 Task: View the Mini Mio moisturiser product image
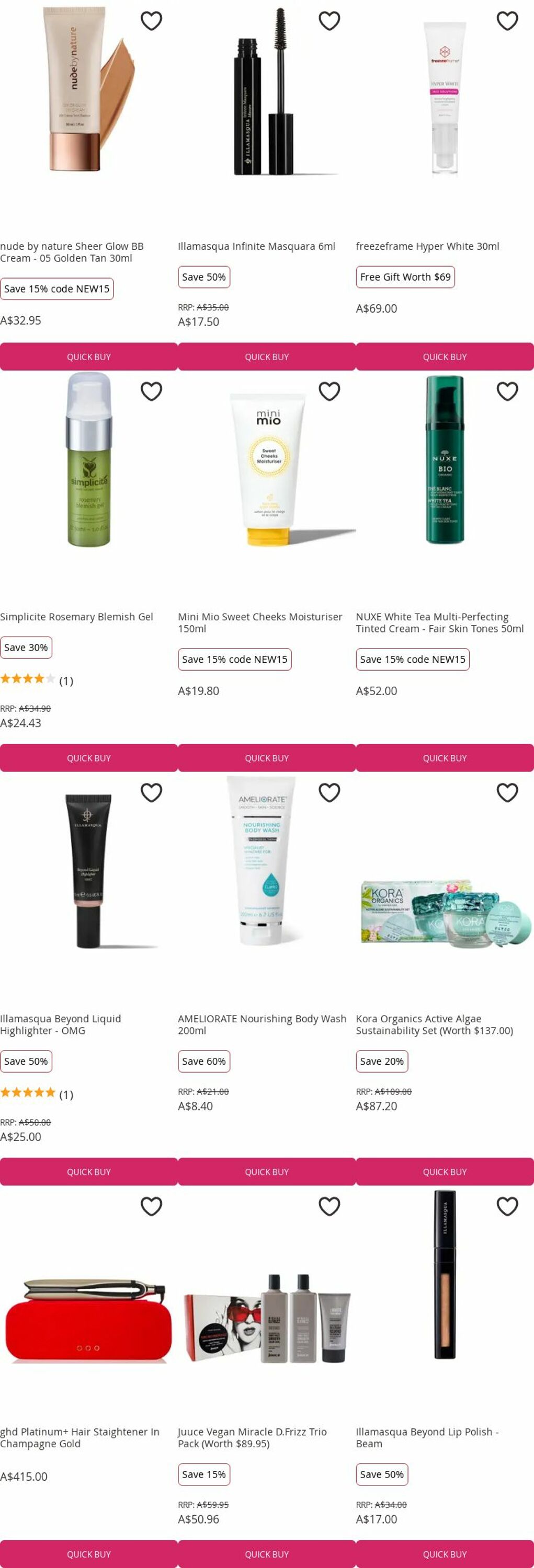268,468
